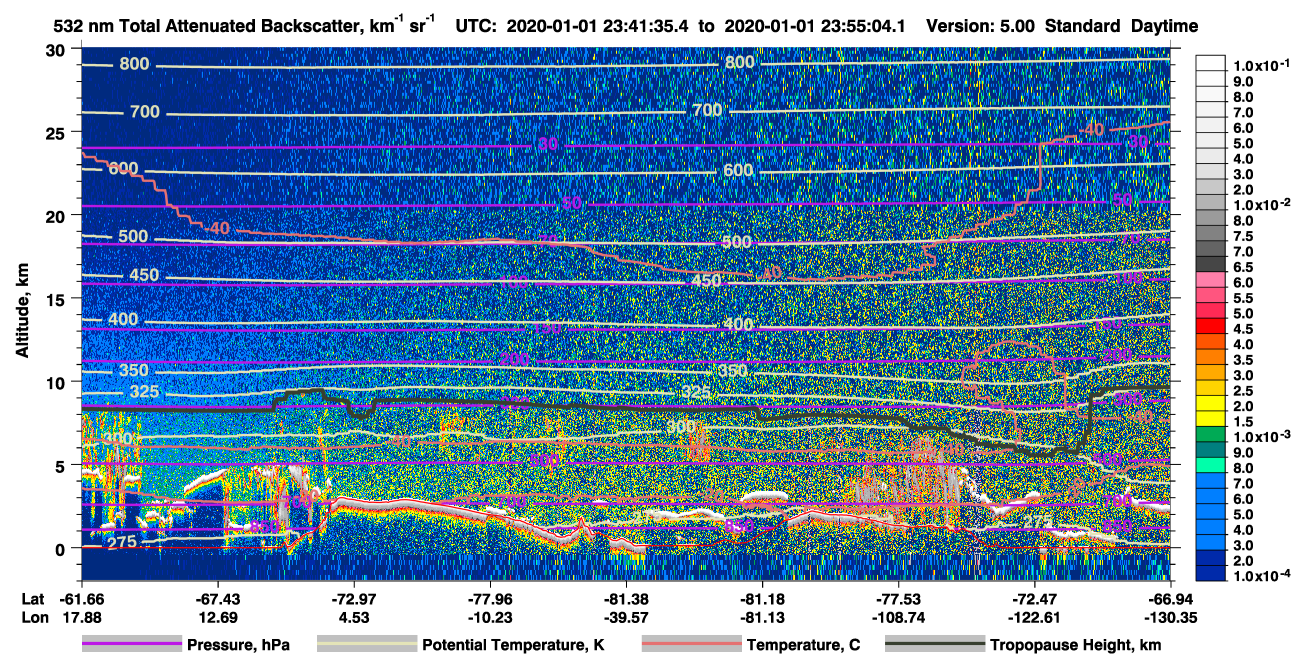The image size is (1300, 667).
Task: Click the 15 altitude tick label
Action: click(x=57, y=299)
